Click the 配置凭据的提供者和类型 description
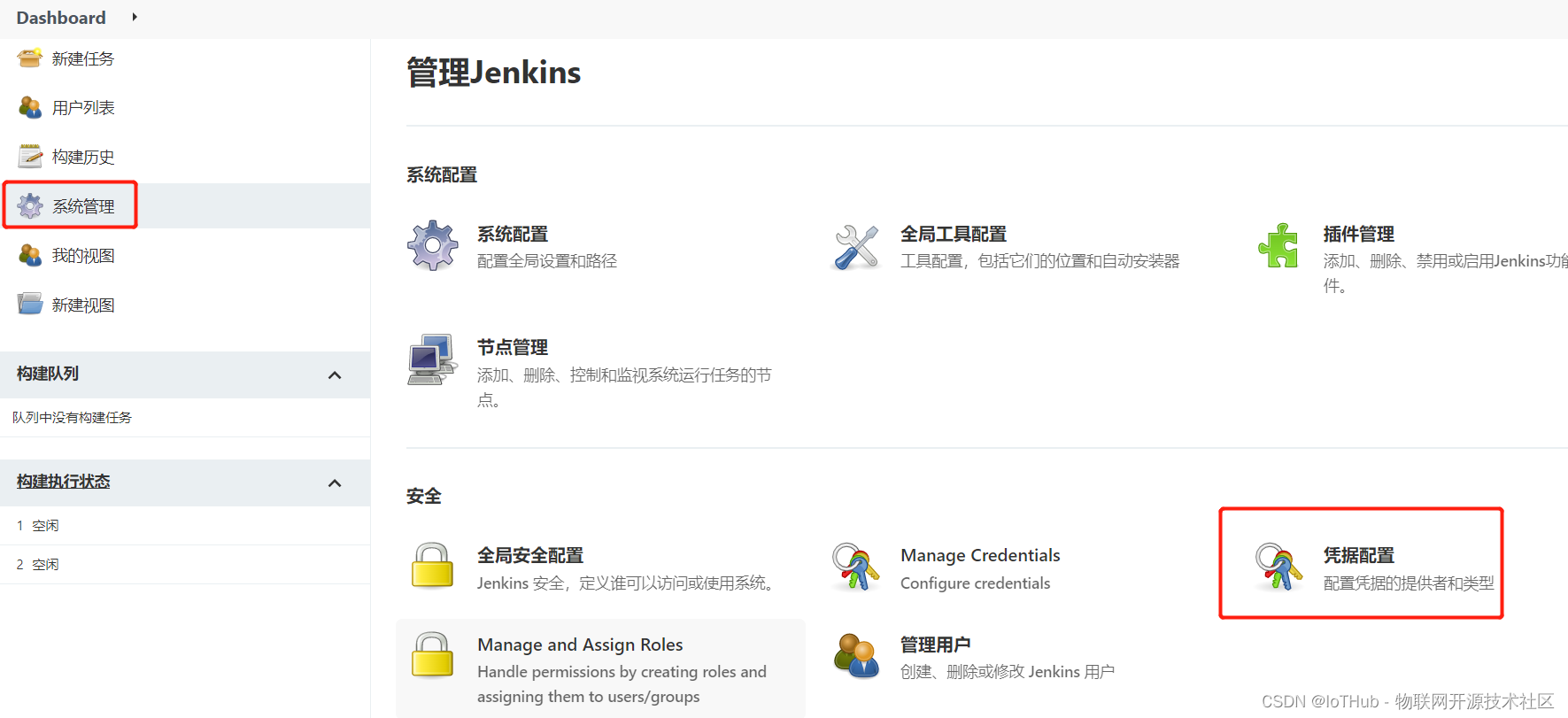This screenshot has height=718, width=1568. click(x=1409, y=583)
